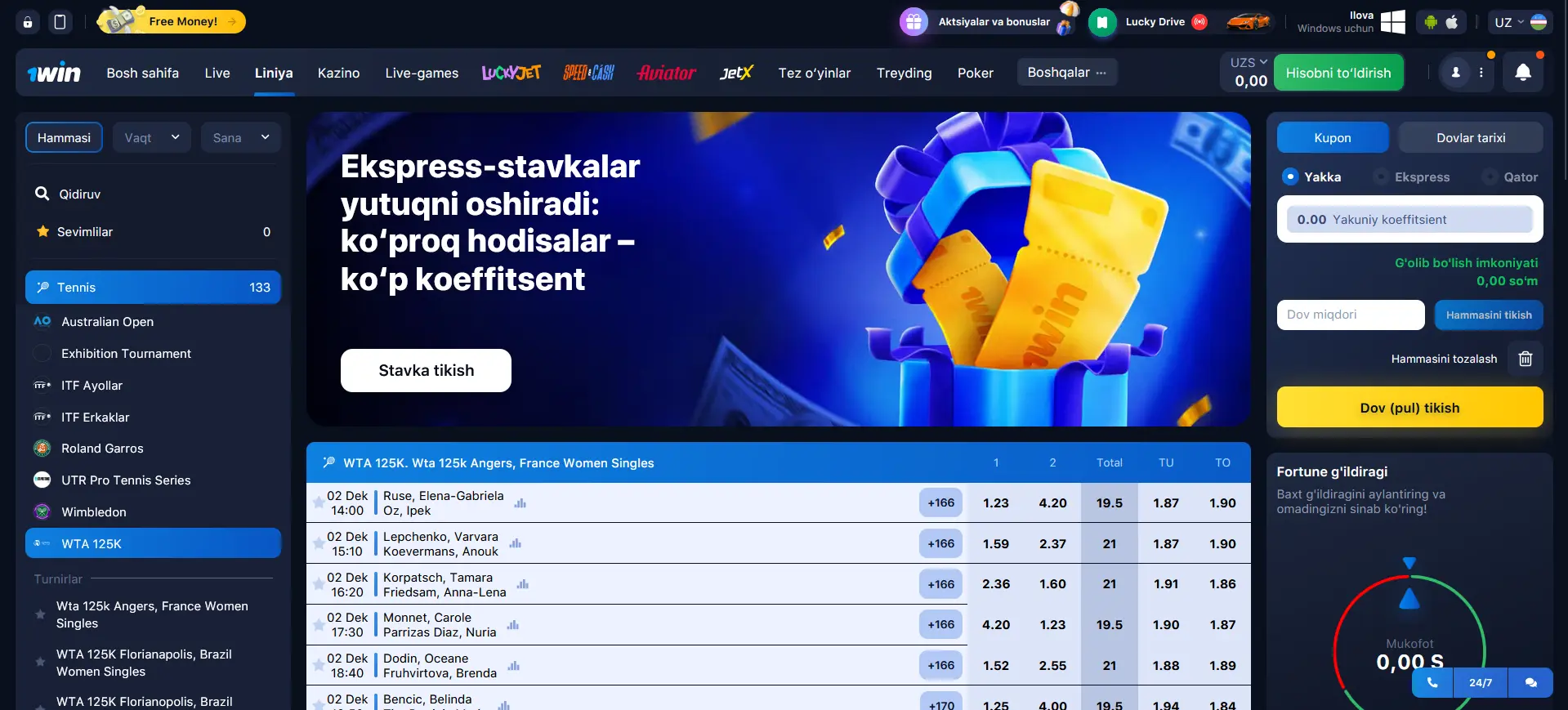This screenshot has height=710, width=1568.
Task: Focus the Dov miqdori amount field
Action: pyautogui.click(x=1351, y=315)
